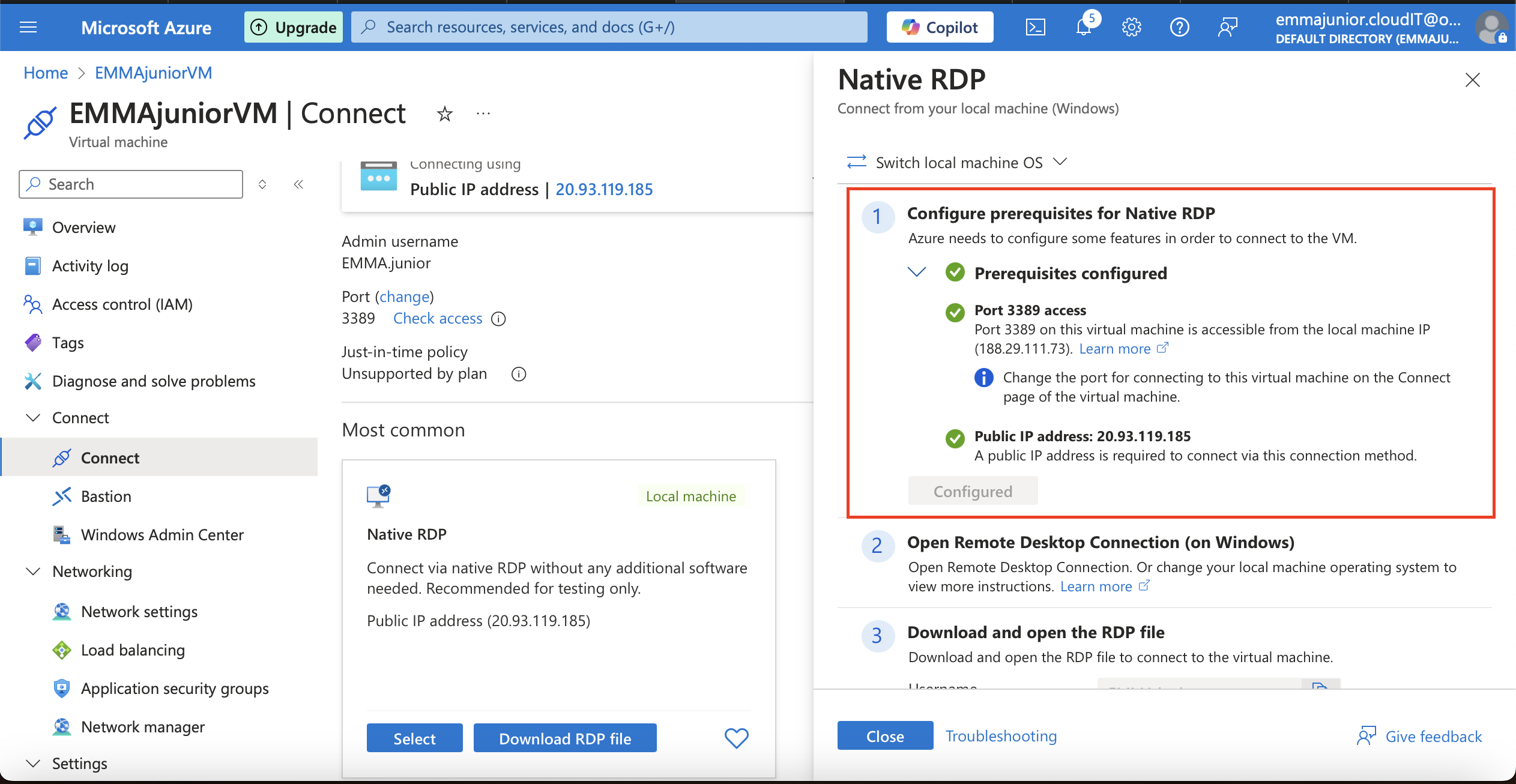Click the sidebar sort up-down arrows icon

(262, 184)
